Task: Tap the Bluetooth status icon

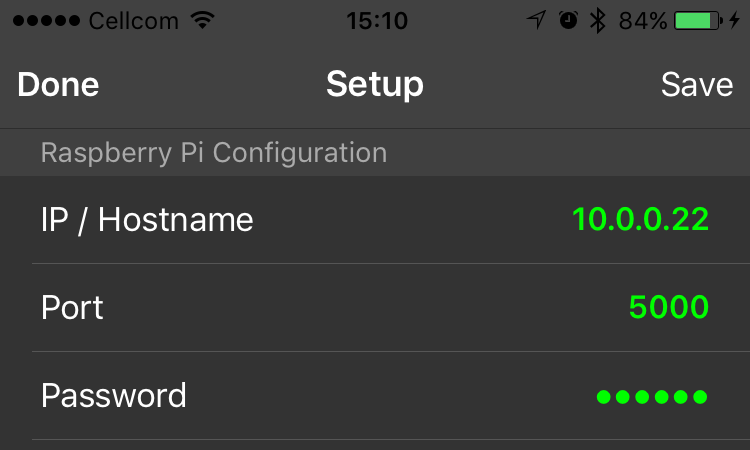Action: point(598,20)
